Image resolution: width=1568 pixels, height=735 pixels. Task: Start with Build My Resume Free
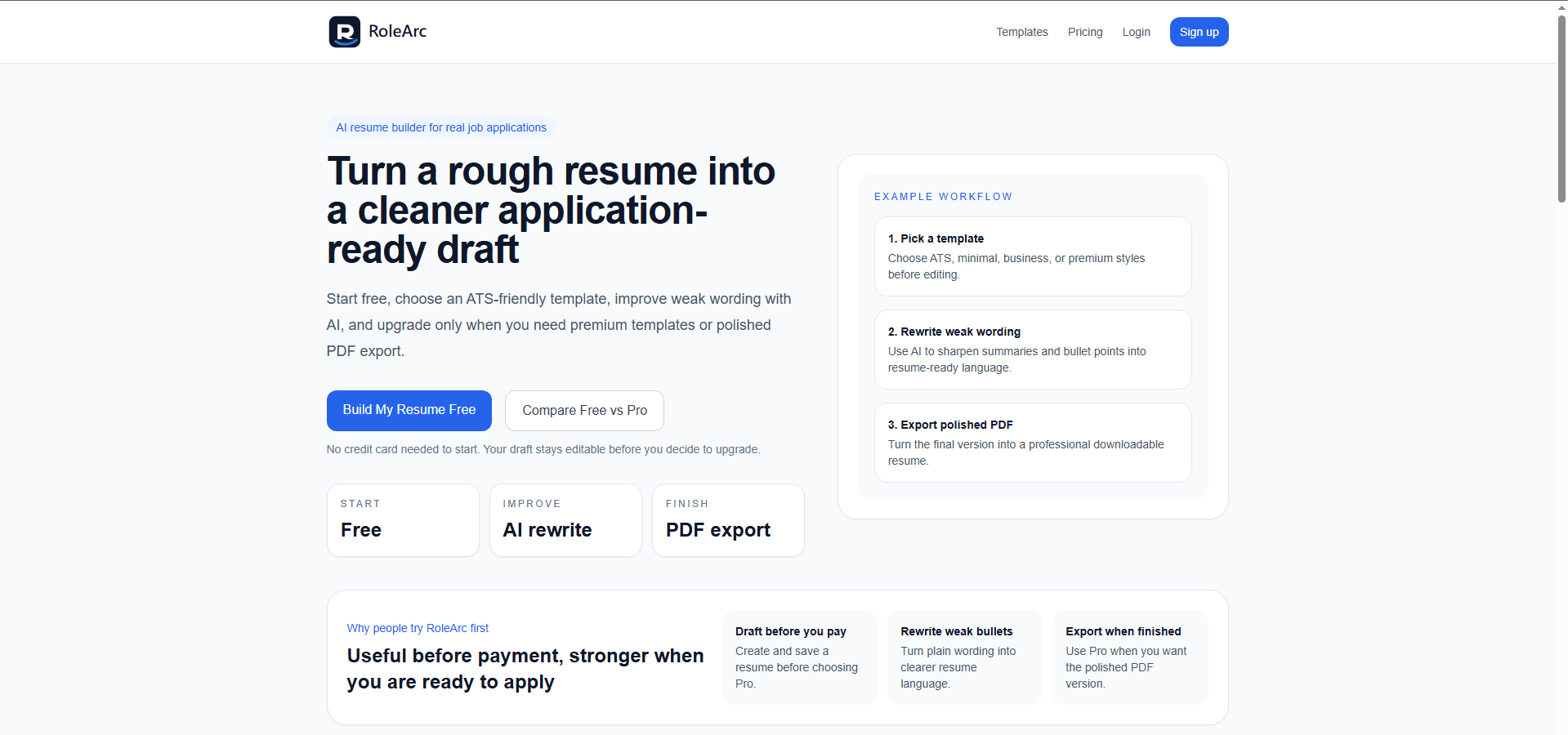[x=409, y=410]
